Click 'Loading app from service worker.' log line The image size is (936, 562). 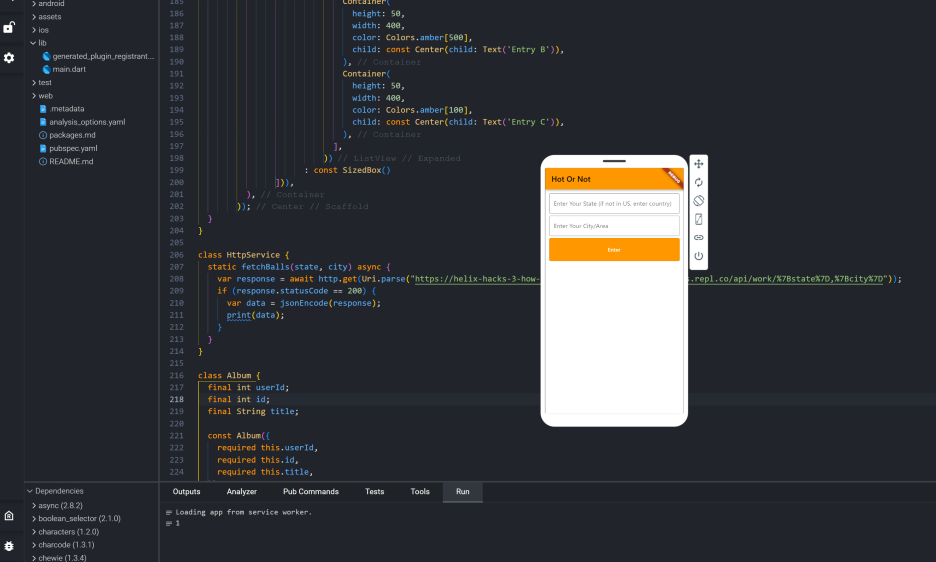click(x=244, y=512)
